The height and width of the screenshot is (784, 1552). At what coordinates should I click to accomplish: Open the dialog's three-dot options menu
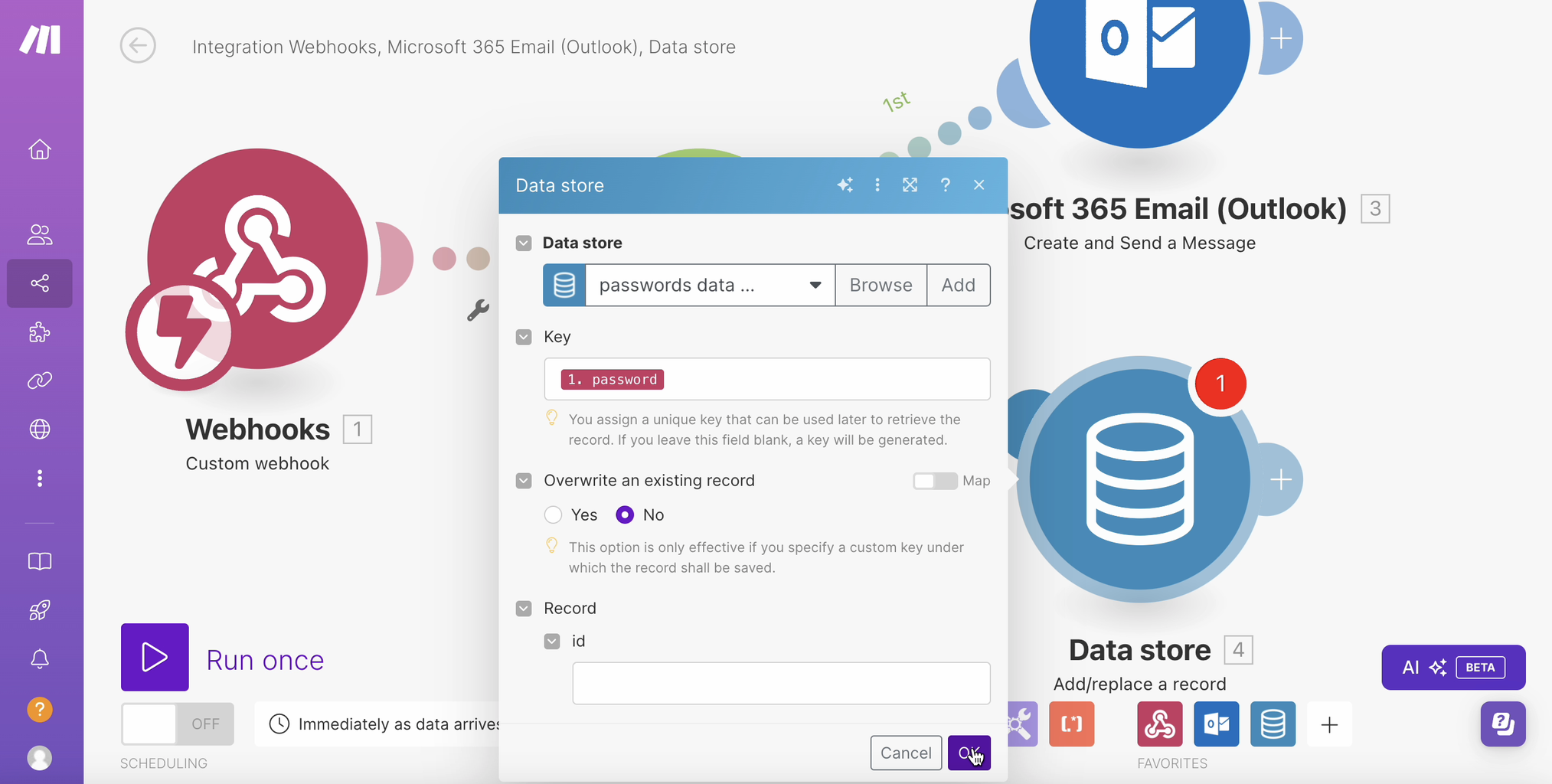click(877, 185)
